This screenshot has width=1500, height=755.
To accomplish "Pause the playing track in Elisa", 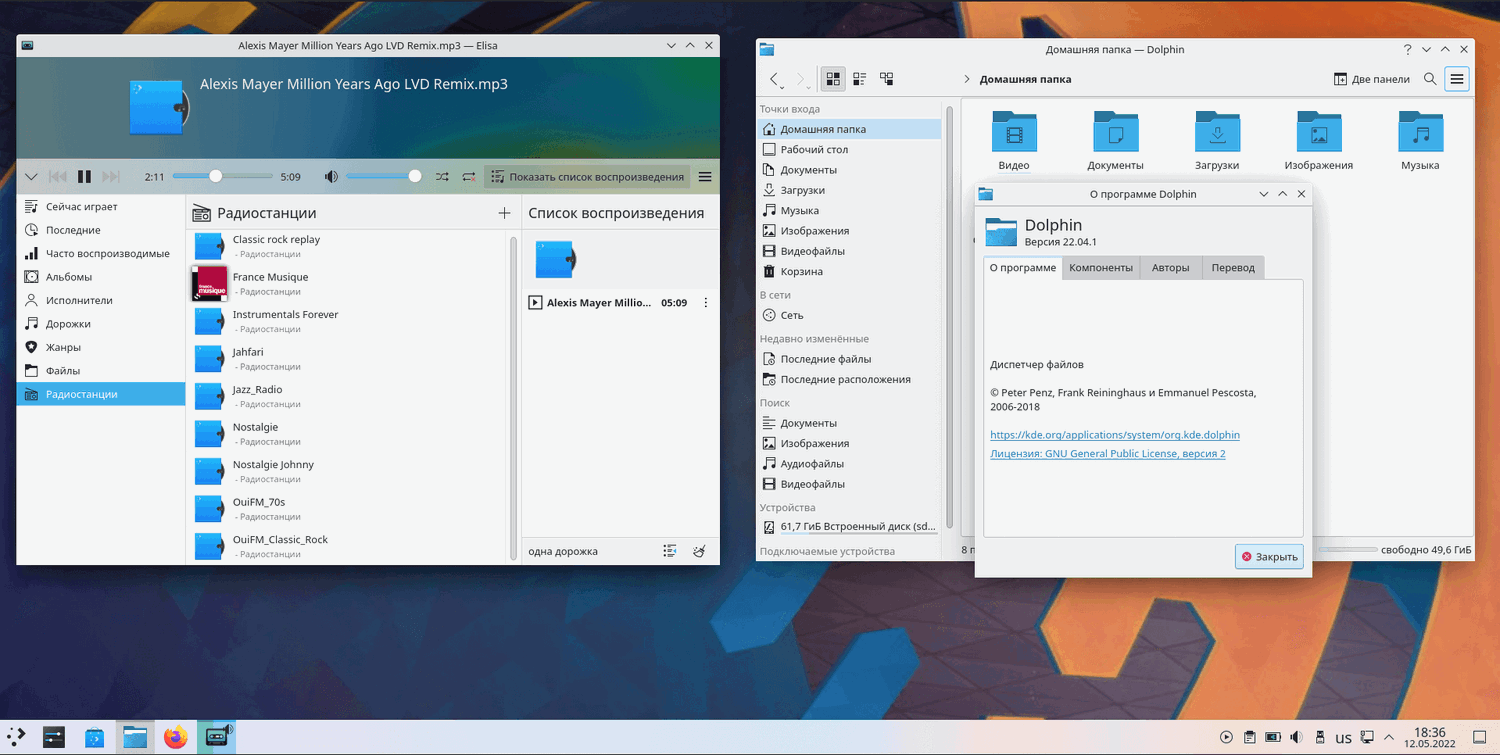I will click(x=85, y=177).
